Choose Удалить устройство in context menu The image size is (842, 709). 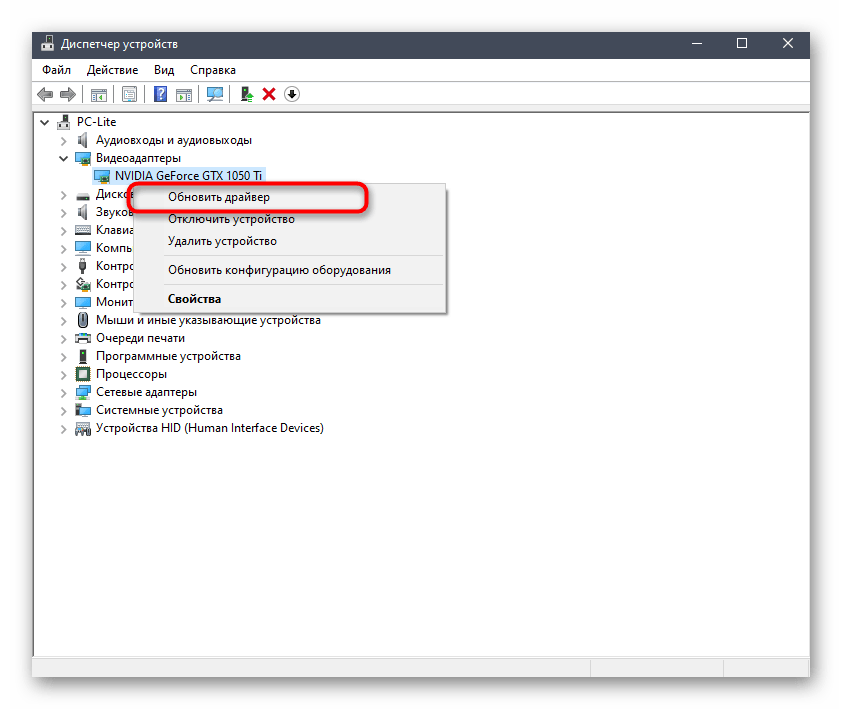[222, 241]
